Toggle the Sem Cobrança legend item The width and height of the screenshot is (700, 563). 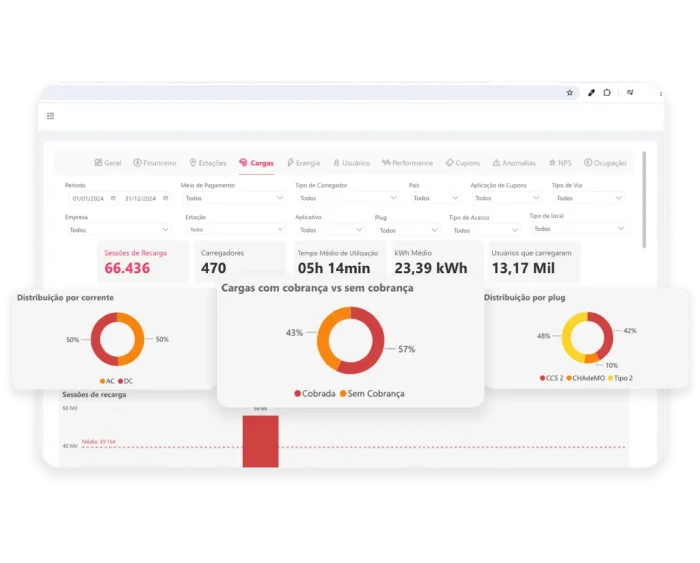[372, 394]
